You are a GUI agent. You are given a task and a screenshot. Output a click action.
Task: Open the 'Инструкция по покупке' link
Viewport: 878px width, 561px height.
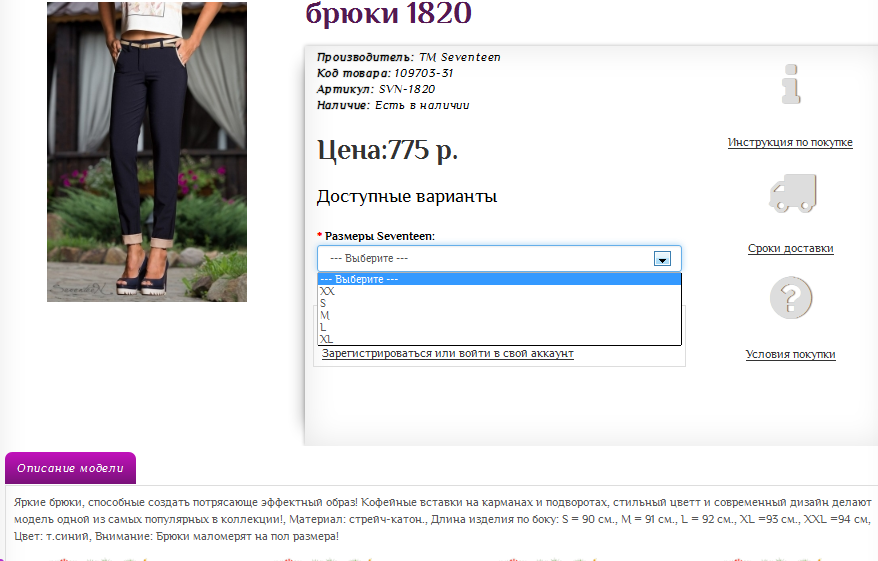[x=790, y=143]
